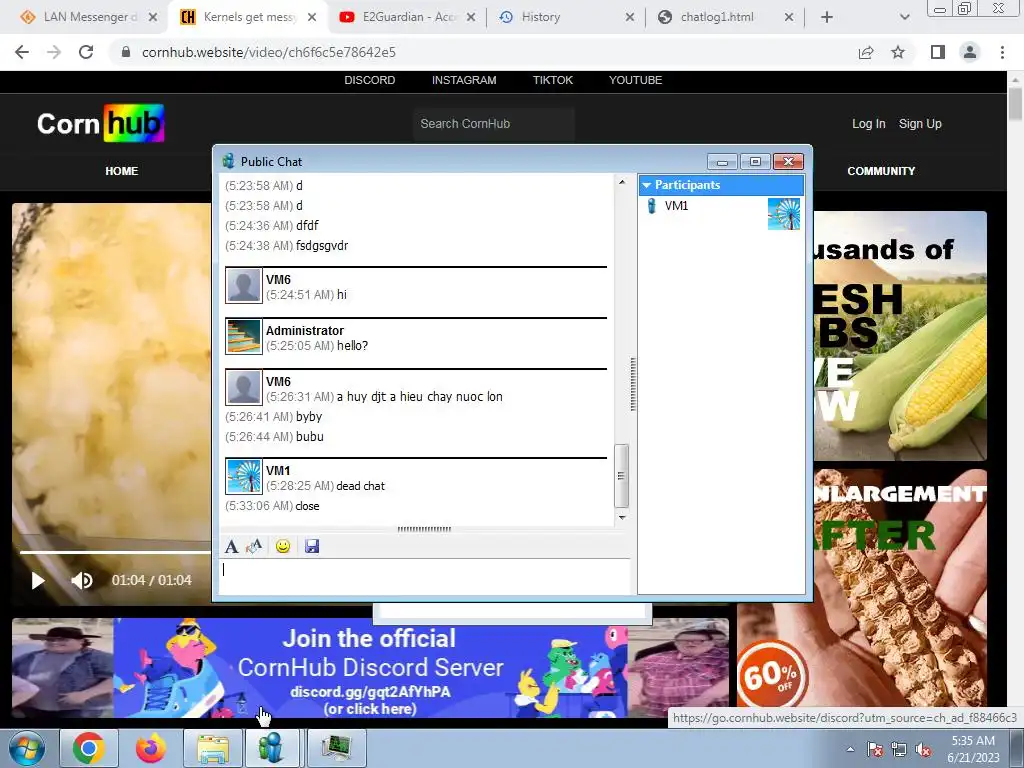1024x768 pixels.
Task: Click the volume tray icon
Action: 923,749
